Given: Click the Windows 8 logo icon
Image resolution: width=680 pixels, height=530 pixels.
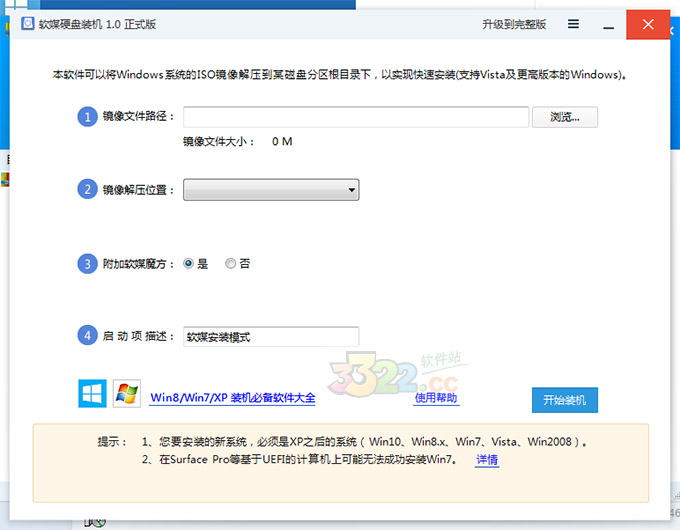Looking at the screenshot, I should (92, 393).
